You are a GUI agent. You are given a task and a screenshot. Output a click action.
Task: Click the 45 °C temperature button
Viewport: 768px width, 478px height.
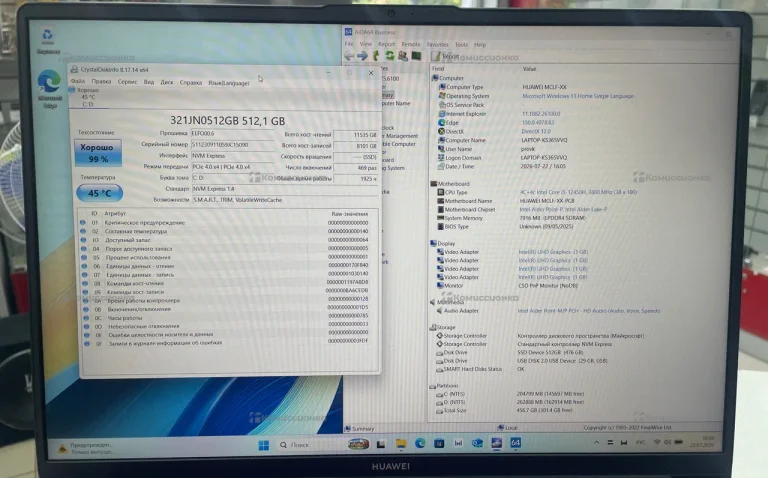[99, 193]
